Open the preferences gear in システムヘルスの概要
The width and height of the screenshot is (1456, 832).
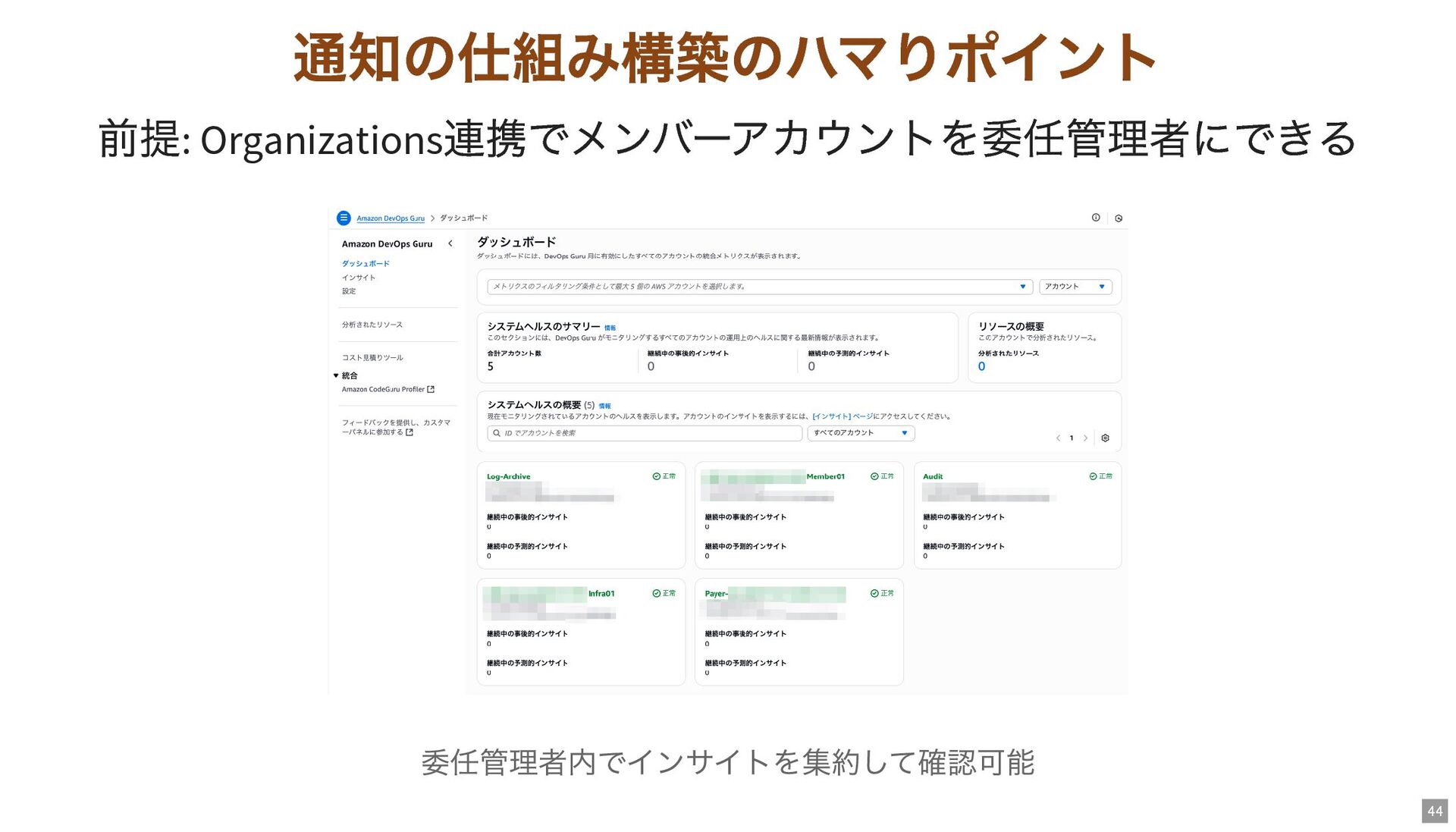click(x=1105, y=438)
